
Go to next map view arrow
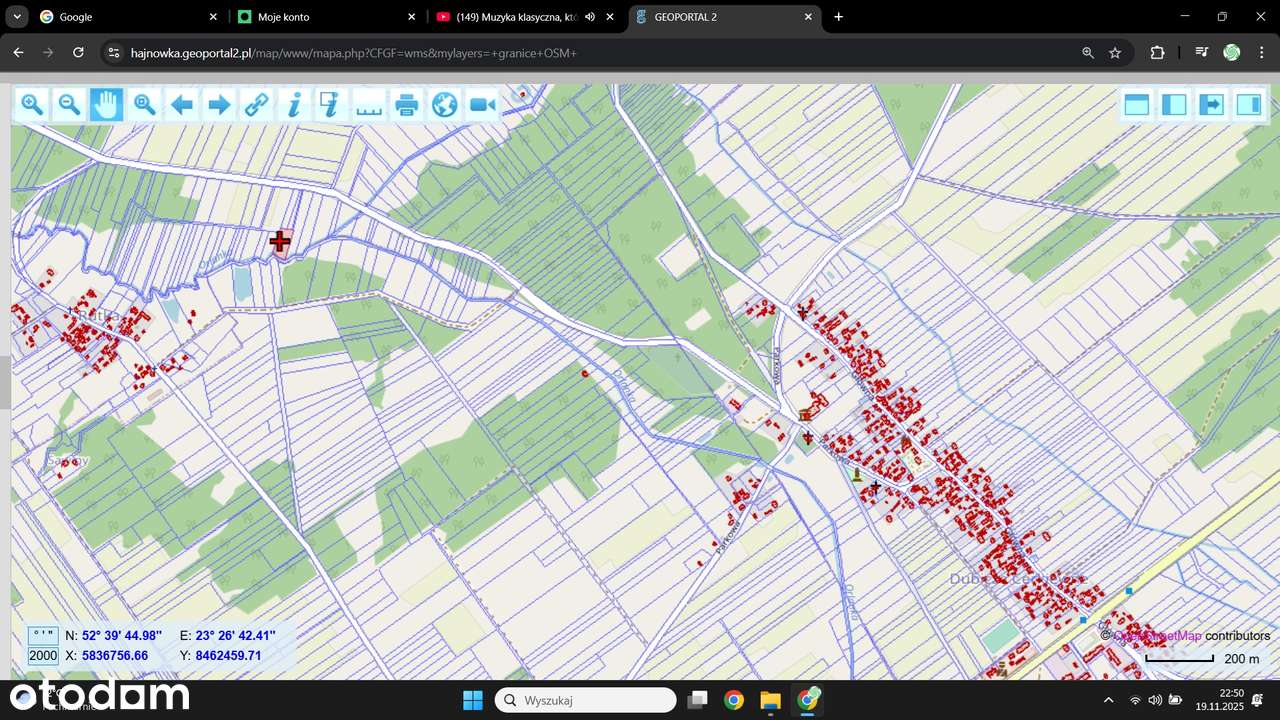click(x=219, y=104)
